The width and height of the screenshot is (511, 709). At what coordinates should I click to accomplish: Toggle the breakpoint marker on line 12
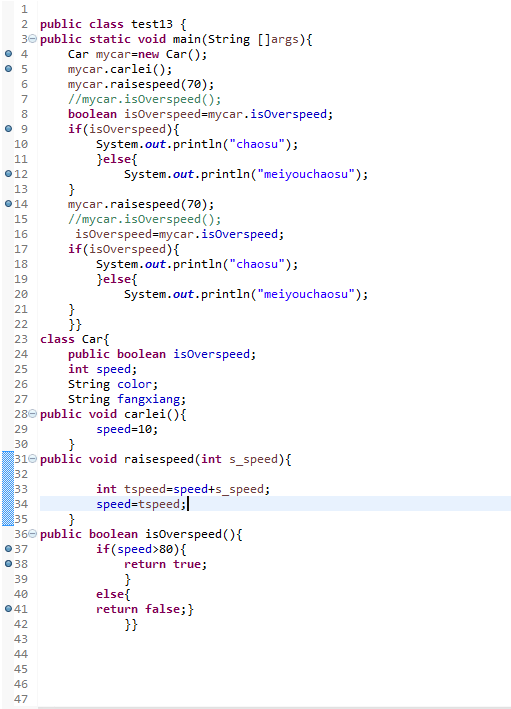(x=8, y=174)
